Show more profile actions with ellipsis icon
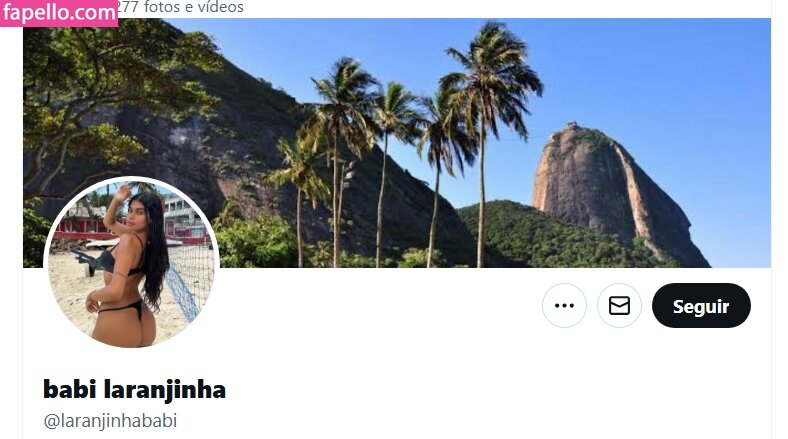 pyautogui.click(x=564, y=305)
